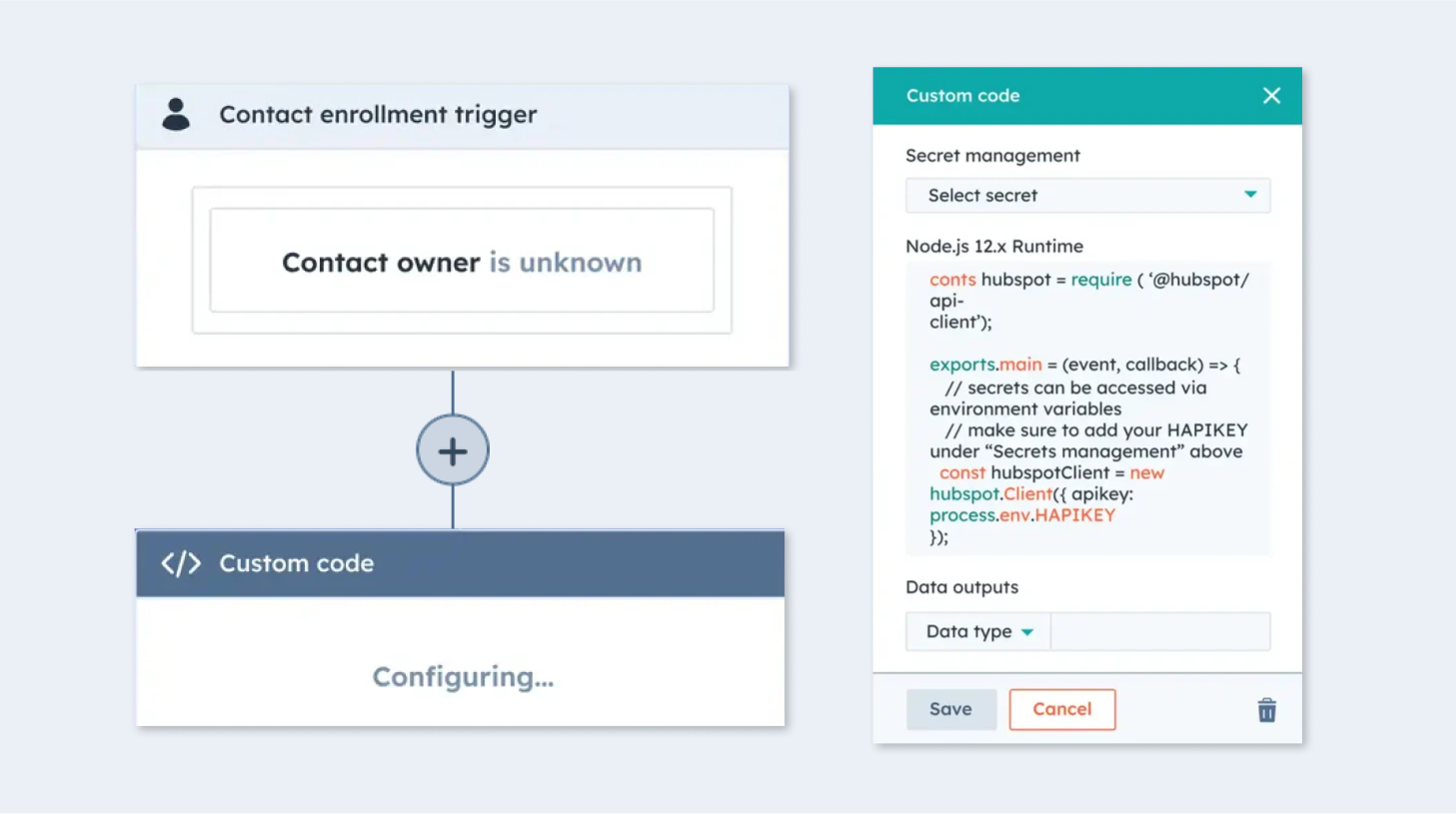Delete action using the trash icon

pyautogui.click(x=1266, y=710)
